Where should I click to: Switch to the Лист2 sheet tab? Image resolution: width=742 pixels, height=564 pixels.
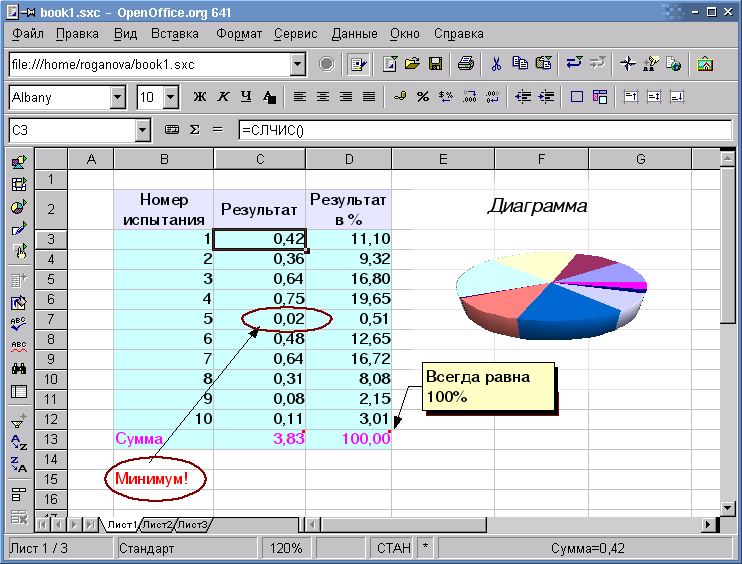[x=157, y=524]
